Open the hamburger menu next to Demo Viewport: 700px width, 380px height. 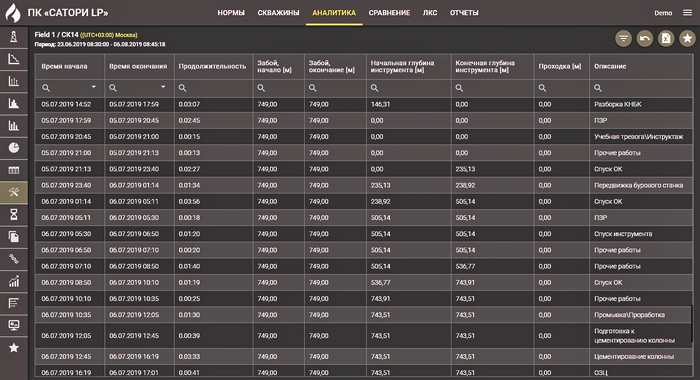point(688,13)
